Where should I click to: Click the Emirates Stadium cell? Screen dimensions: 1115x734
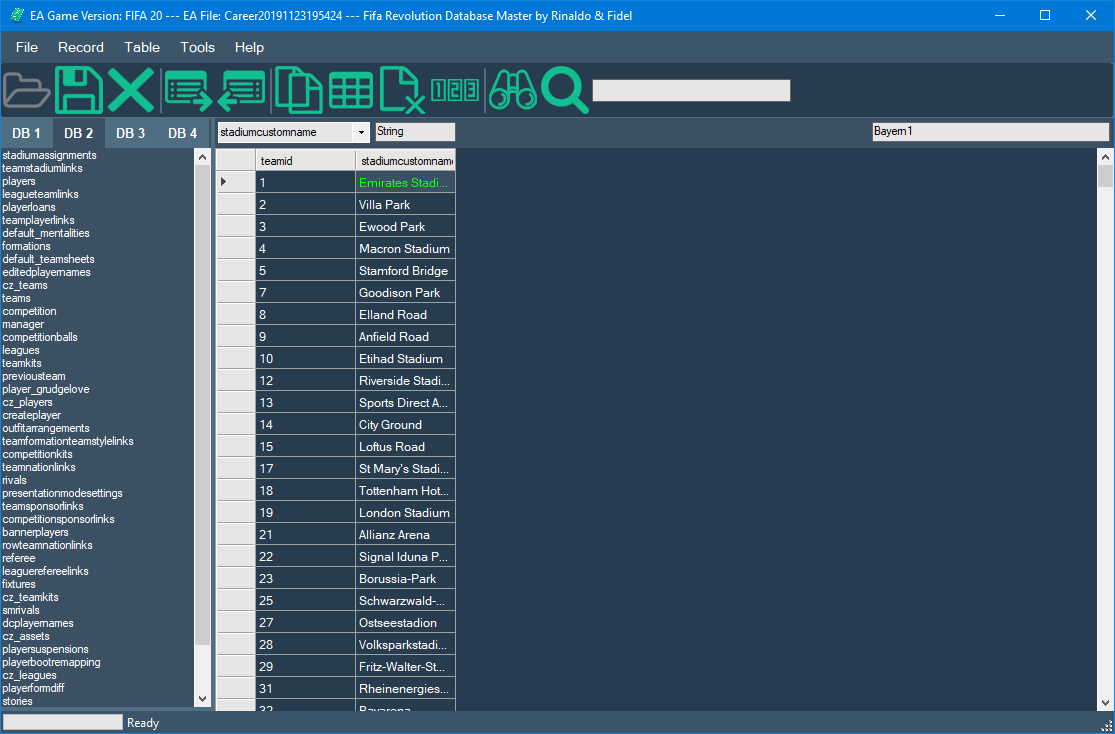[405, 183]
